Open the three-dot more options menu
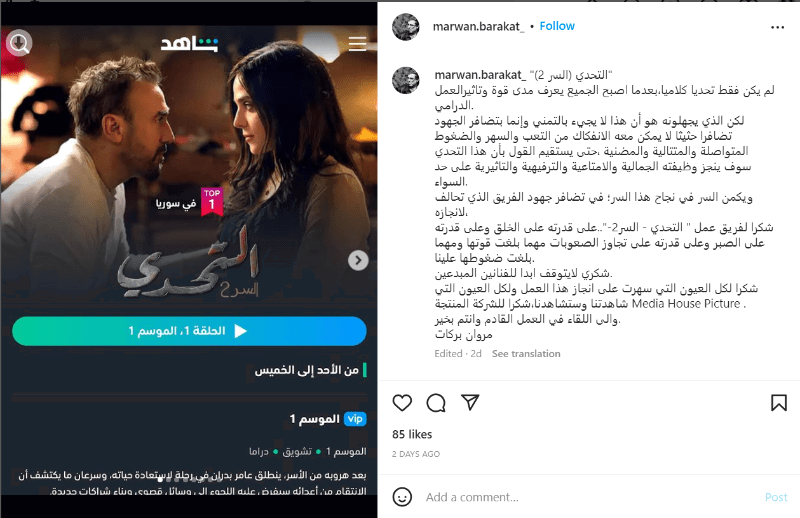Viewport: 800px width, 518px height. [x=777, y=27]
